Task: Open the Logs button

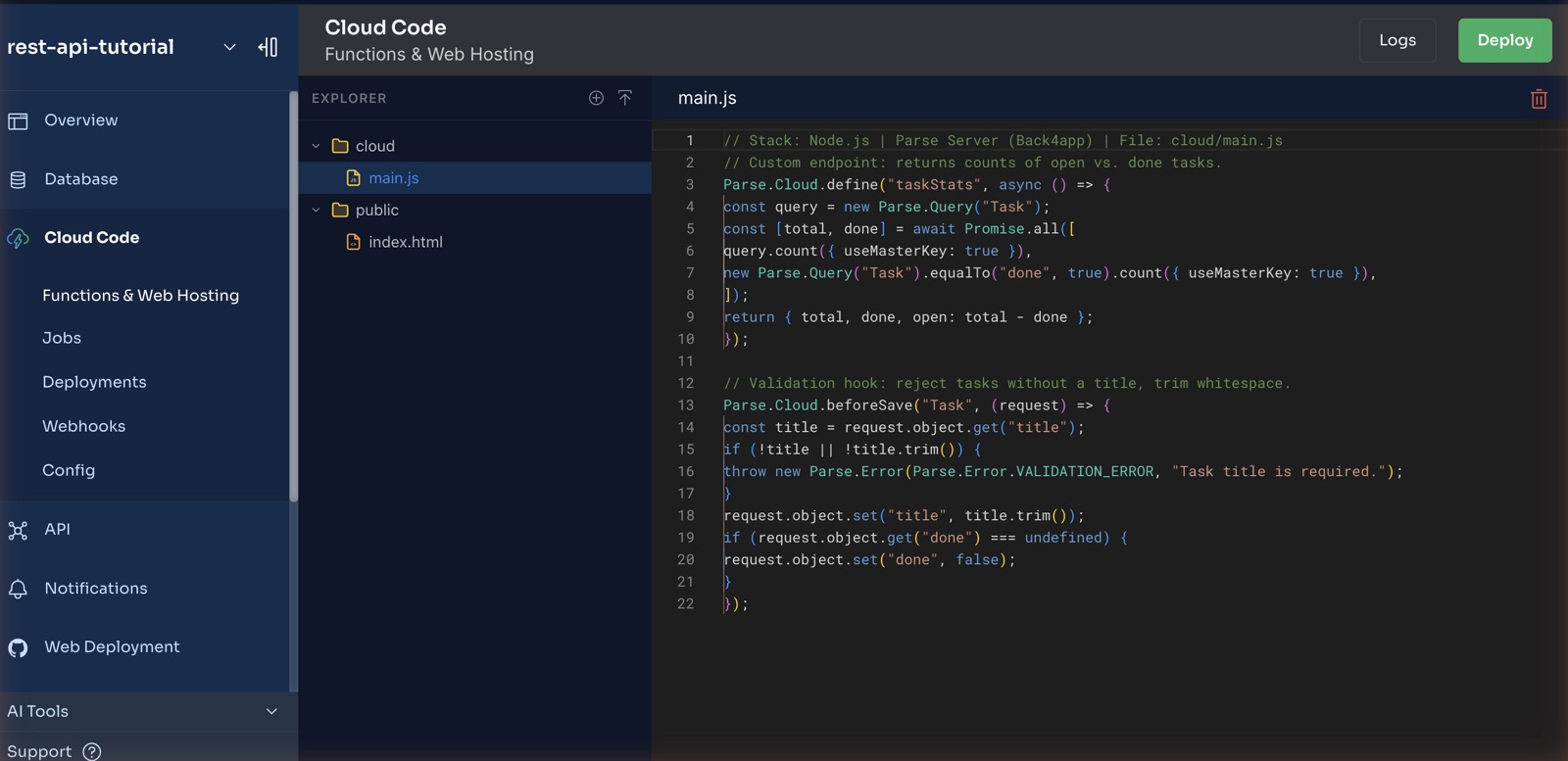Action: 1397,40
